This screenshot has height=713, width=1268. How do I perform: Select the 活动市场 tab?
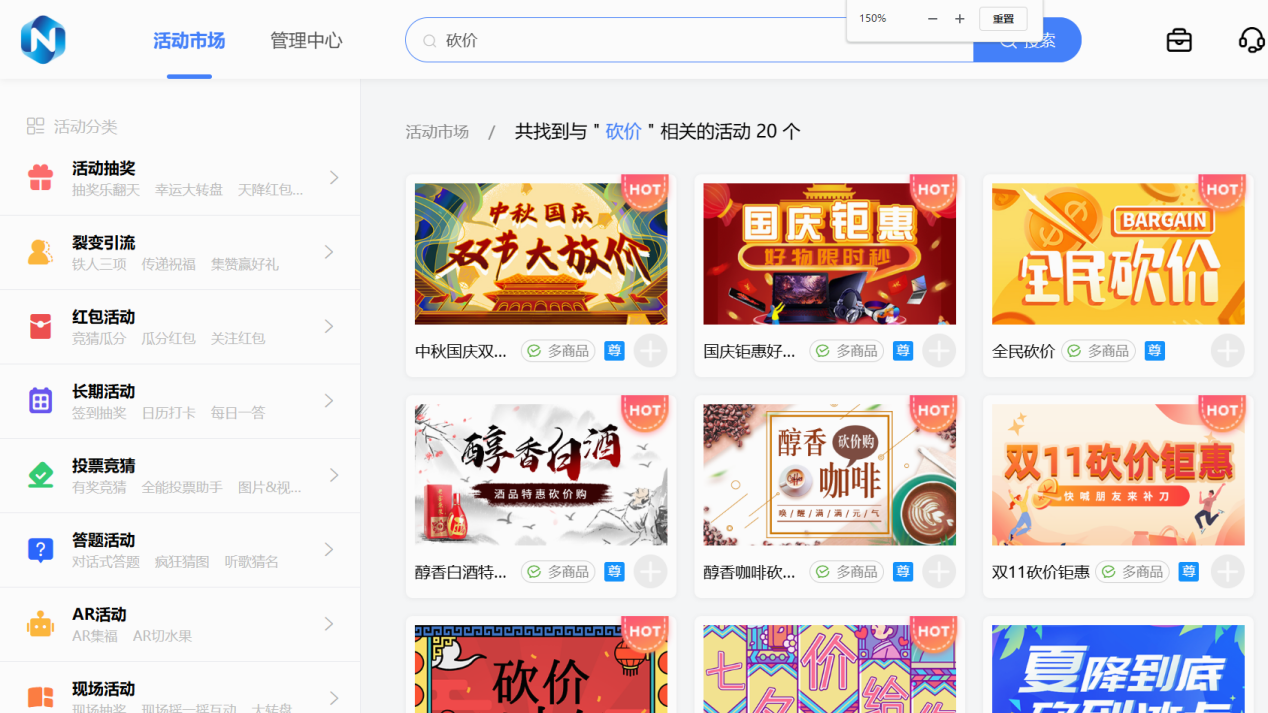click(189, 41)
